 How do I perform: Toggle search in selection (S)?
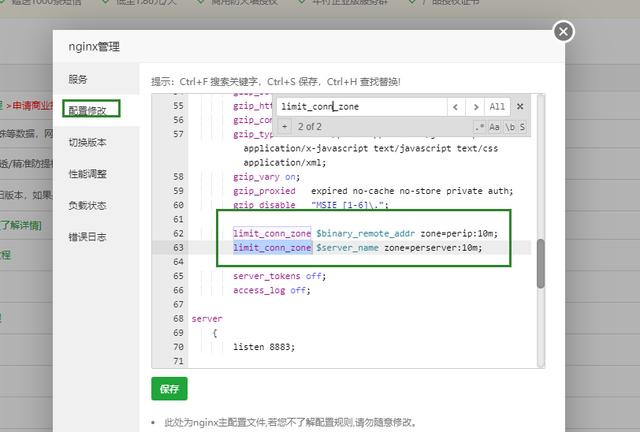[521, 127]
